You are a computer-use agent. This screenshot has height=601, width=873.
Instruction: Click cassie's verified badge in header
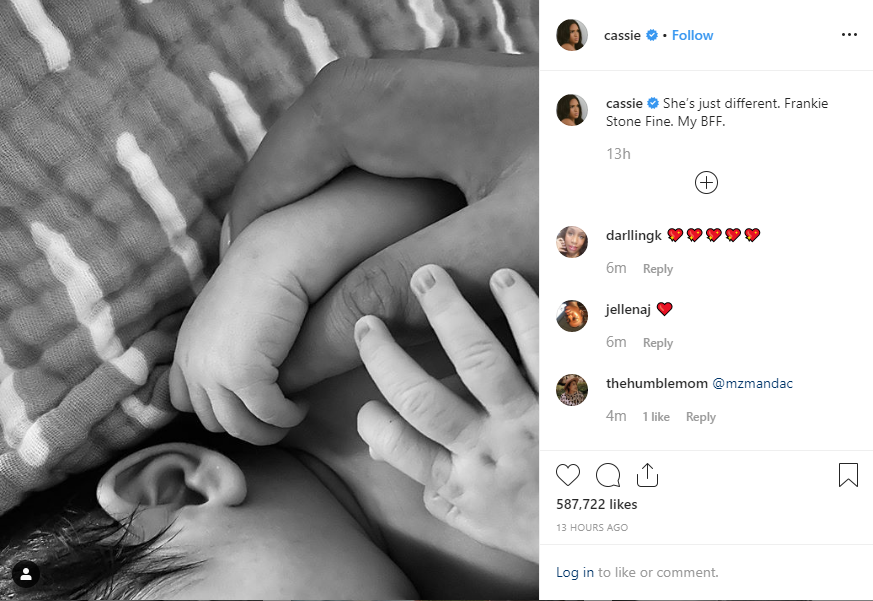(651, 35)
